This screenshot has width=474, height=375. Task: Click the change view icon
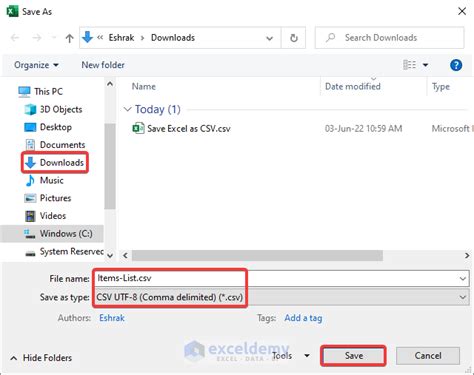tap(409, 65)
